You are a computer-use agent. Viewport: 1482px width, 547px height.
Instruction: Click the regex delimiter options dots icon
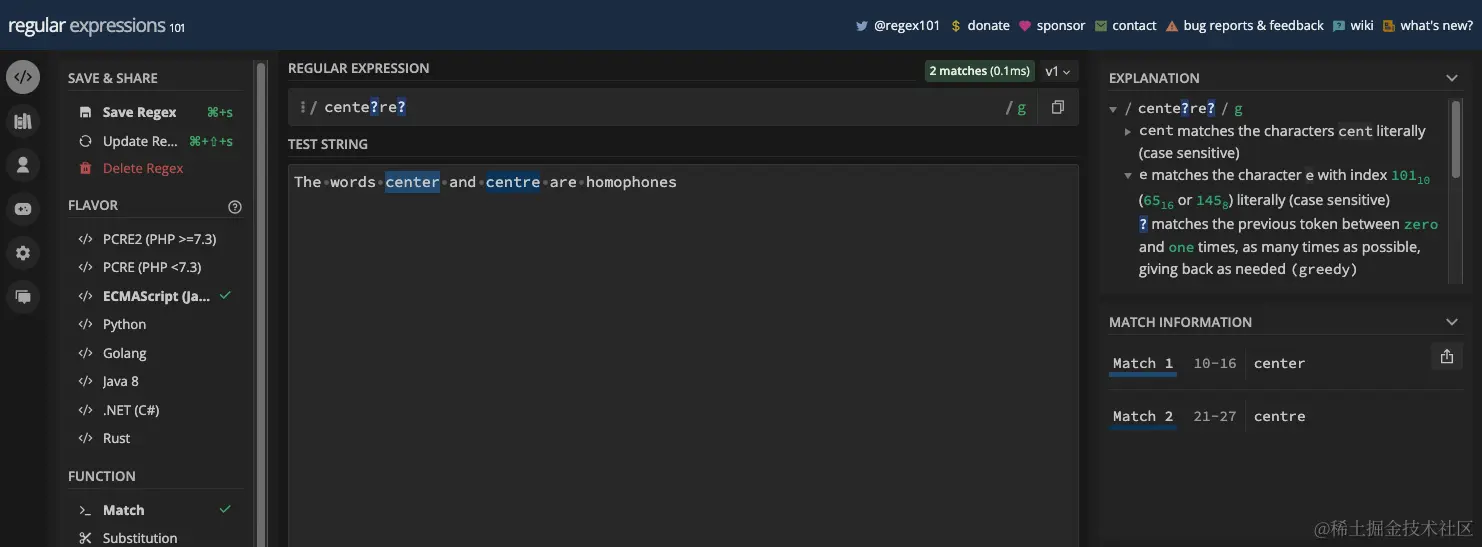coord(302,107)
